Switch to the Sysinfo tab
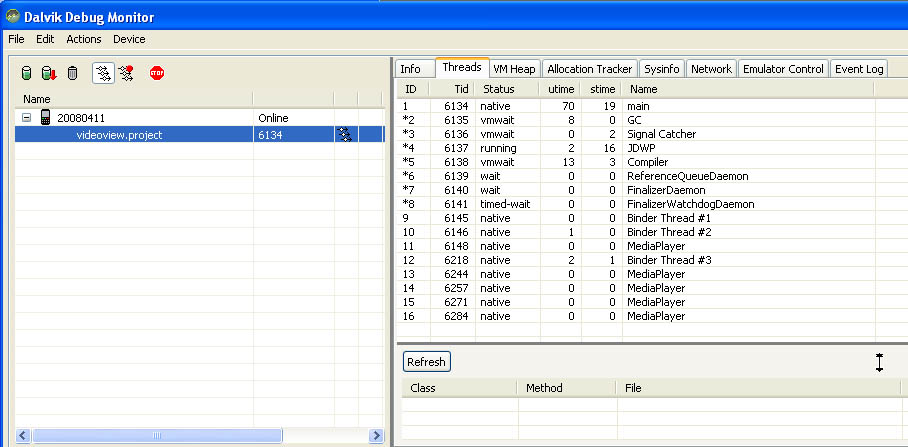The width and height of the screenshot is (908, 447). [x=662, y=69]
